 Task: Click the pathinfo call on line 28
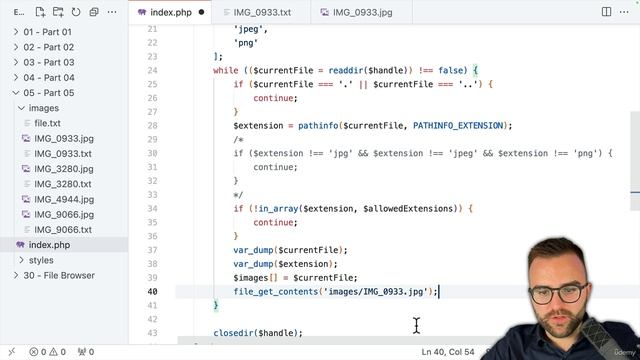(318, 125)
